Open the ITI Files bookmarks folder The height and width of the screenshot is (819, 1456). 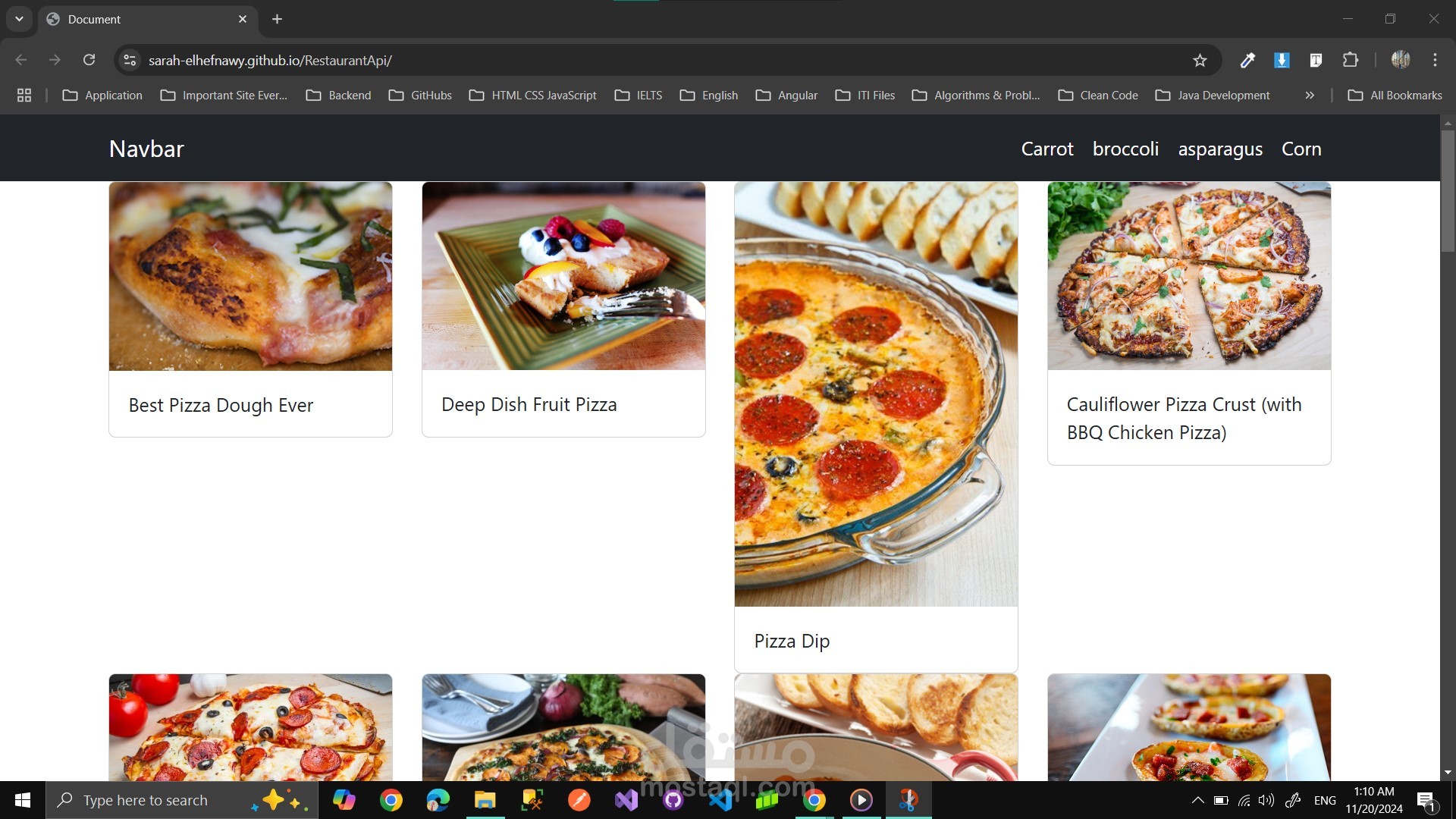(x=865, y=95)
